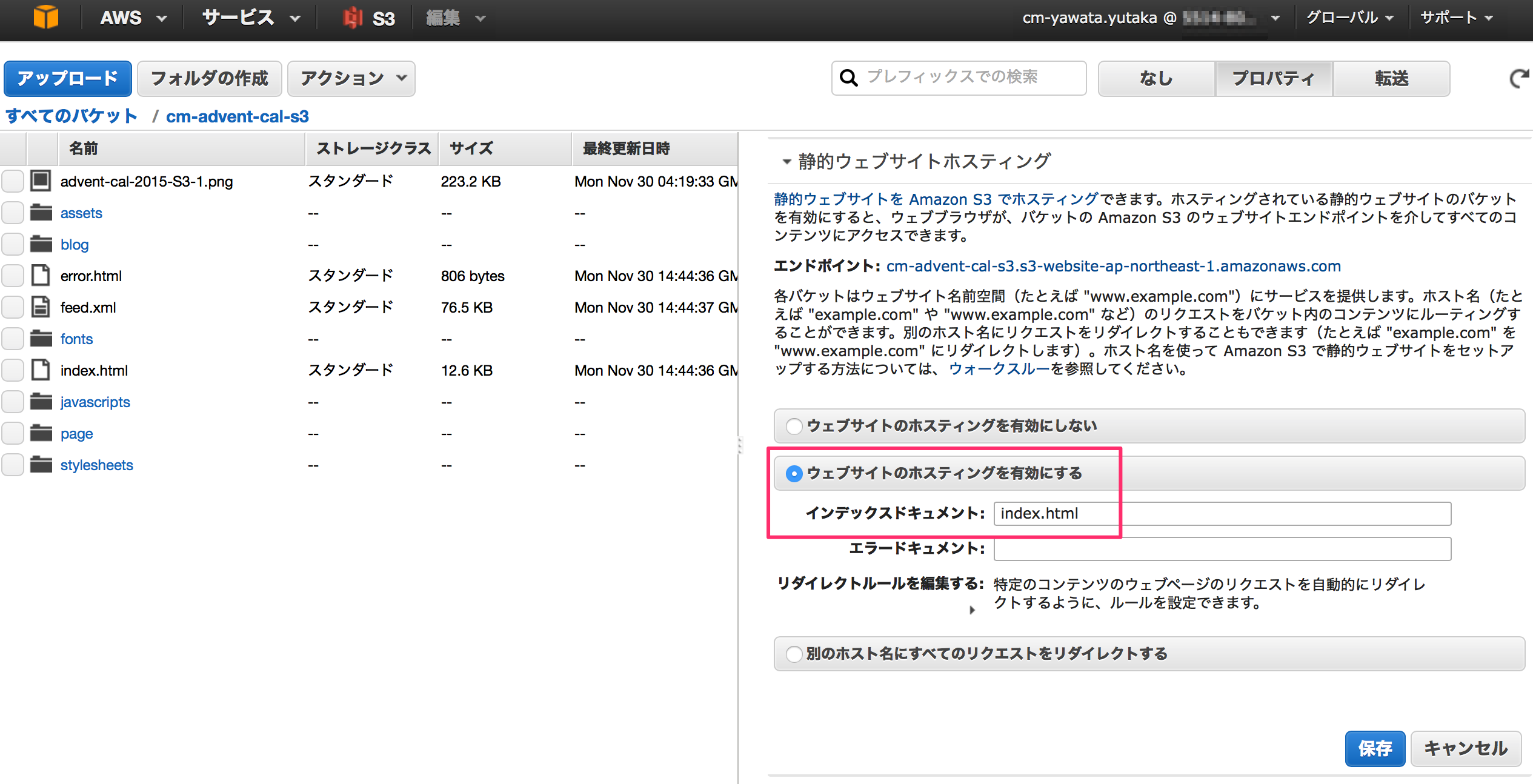Collapse the 静的ウェブサイトホスティング section
The height and width of the screenshot is (784, 1533).
point(786,162)
